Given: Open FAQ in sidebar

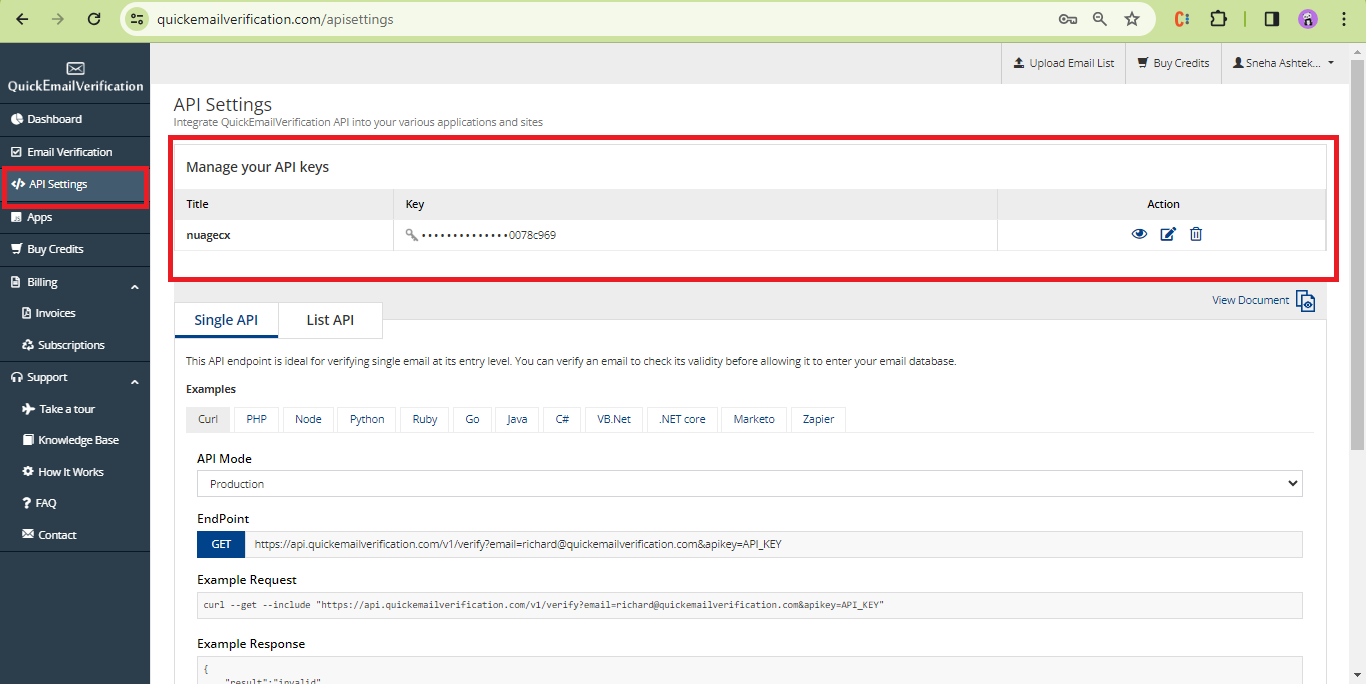Looking at the screenshot, I should 75,503.
